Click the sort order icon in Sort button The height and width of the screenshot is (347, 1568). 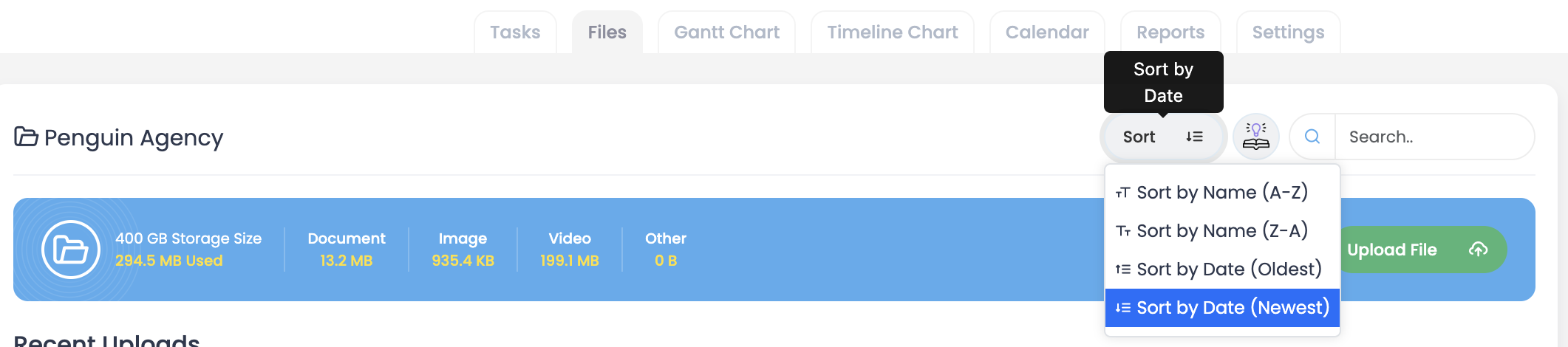point(1194,137)
